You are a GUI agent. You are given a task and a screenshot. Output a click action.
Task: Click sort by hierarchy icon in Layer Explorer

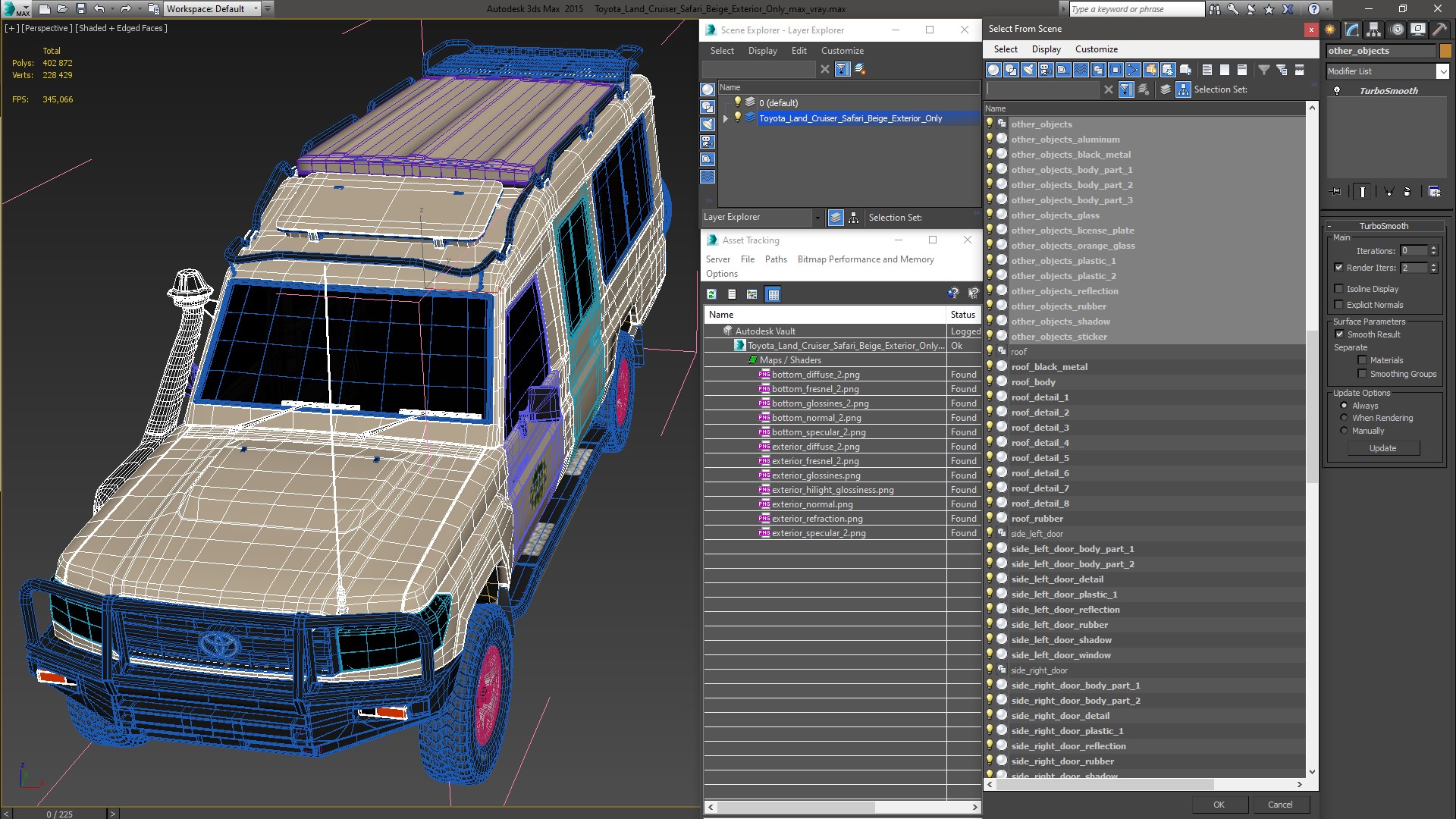[x=854, y=218]
